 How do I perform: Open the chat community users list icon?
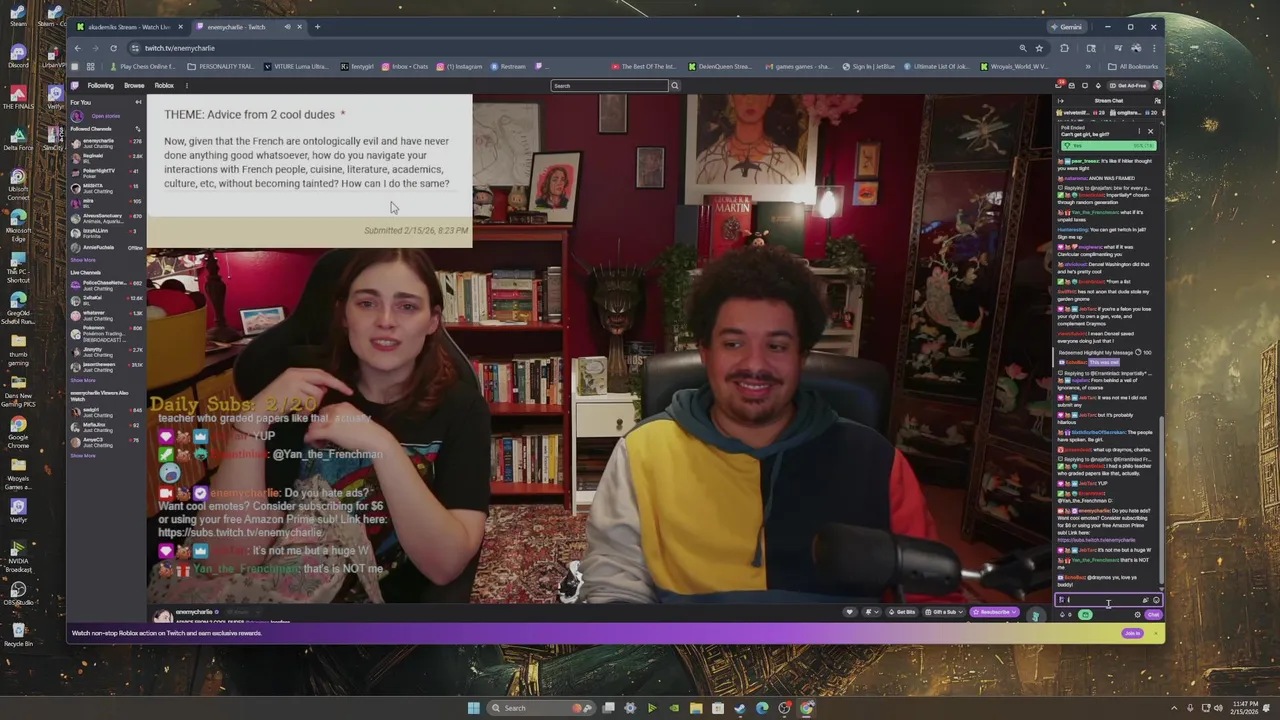tap(1157, 101)
